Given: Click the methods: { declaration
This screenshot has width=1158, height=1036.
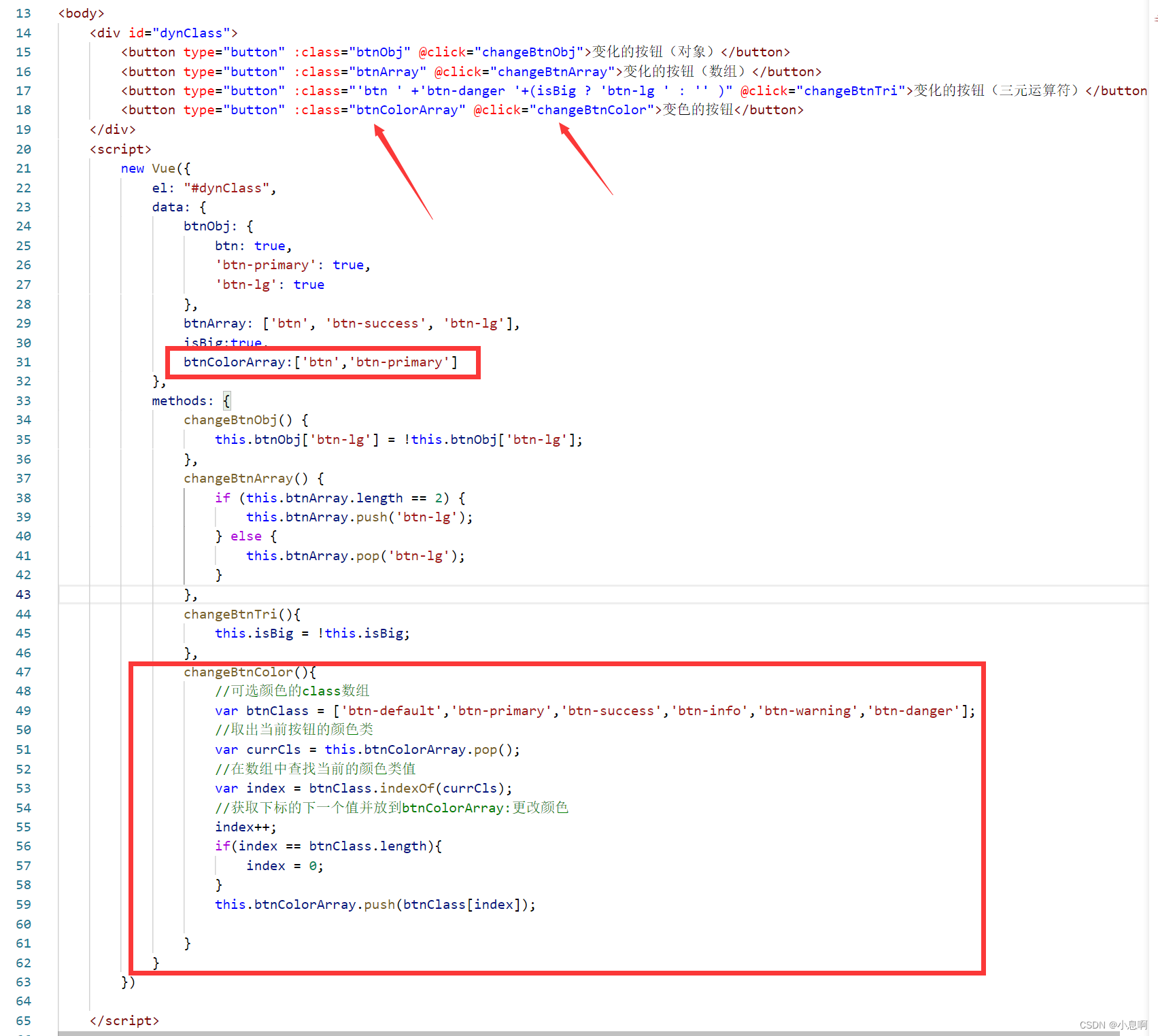Looking at the screenshot, I should [x=192, y=400].
